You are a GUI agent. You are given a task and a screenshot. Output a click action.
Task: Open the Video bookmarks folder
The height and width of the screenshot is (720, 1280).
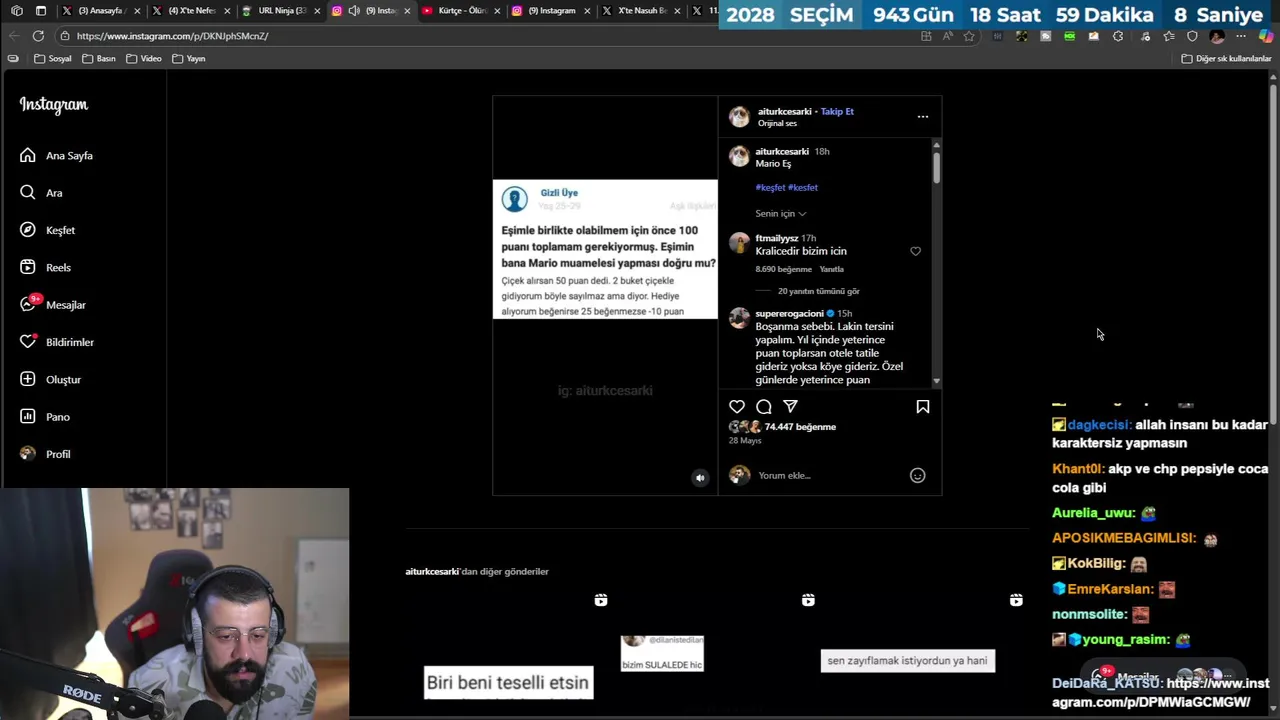pyautogui.click(x=143, y=59)
